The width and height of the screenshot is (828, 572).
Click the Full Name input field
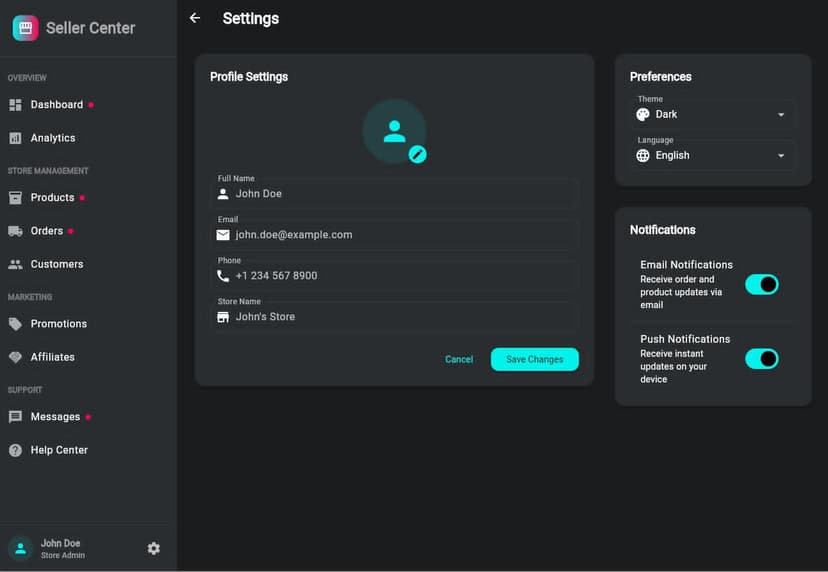400,194
